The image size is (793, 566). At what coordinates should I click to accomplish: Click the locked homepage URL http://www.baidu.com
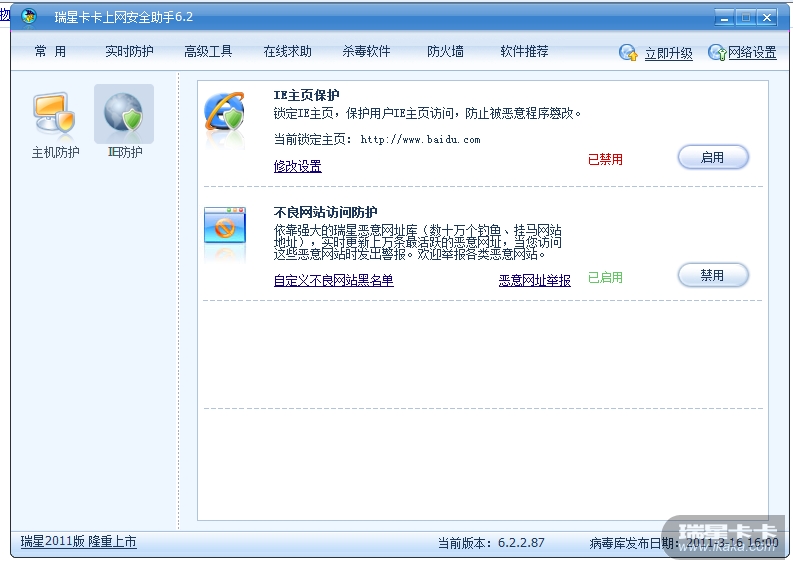[x=420, y=140]
